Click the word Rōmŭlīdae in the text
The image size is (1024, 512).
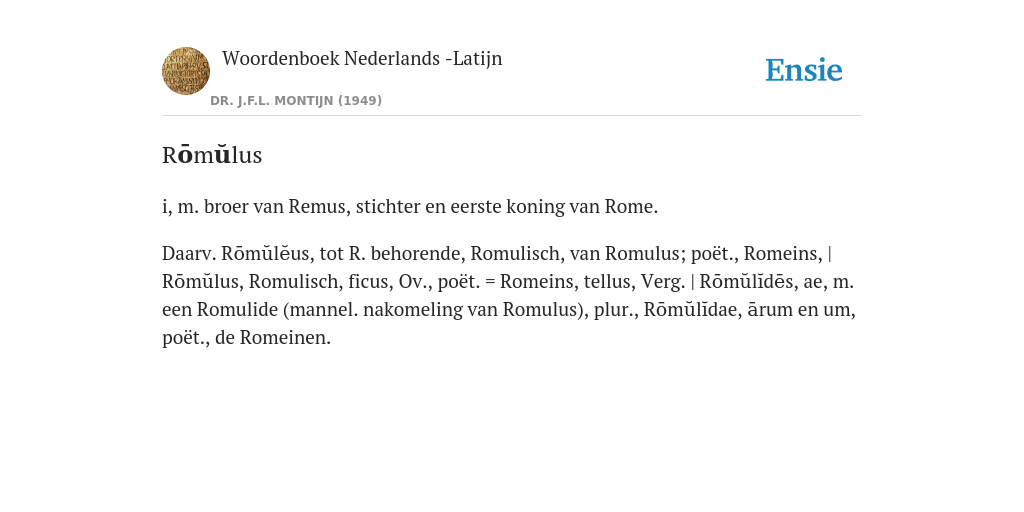692,309
